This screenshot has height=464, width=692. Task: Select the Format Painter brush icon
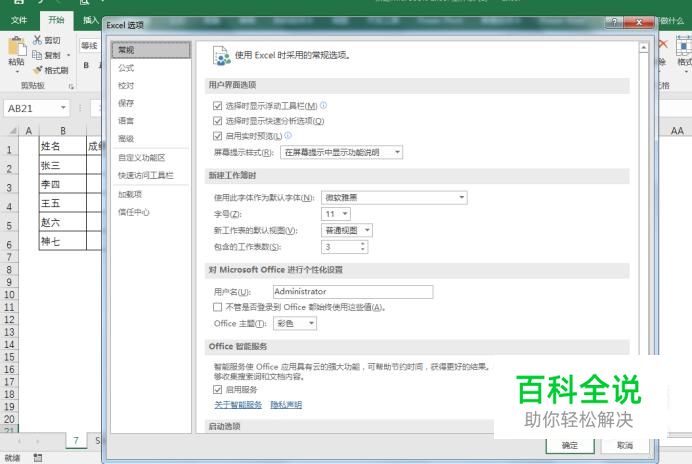(x=38, y=70)
